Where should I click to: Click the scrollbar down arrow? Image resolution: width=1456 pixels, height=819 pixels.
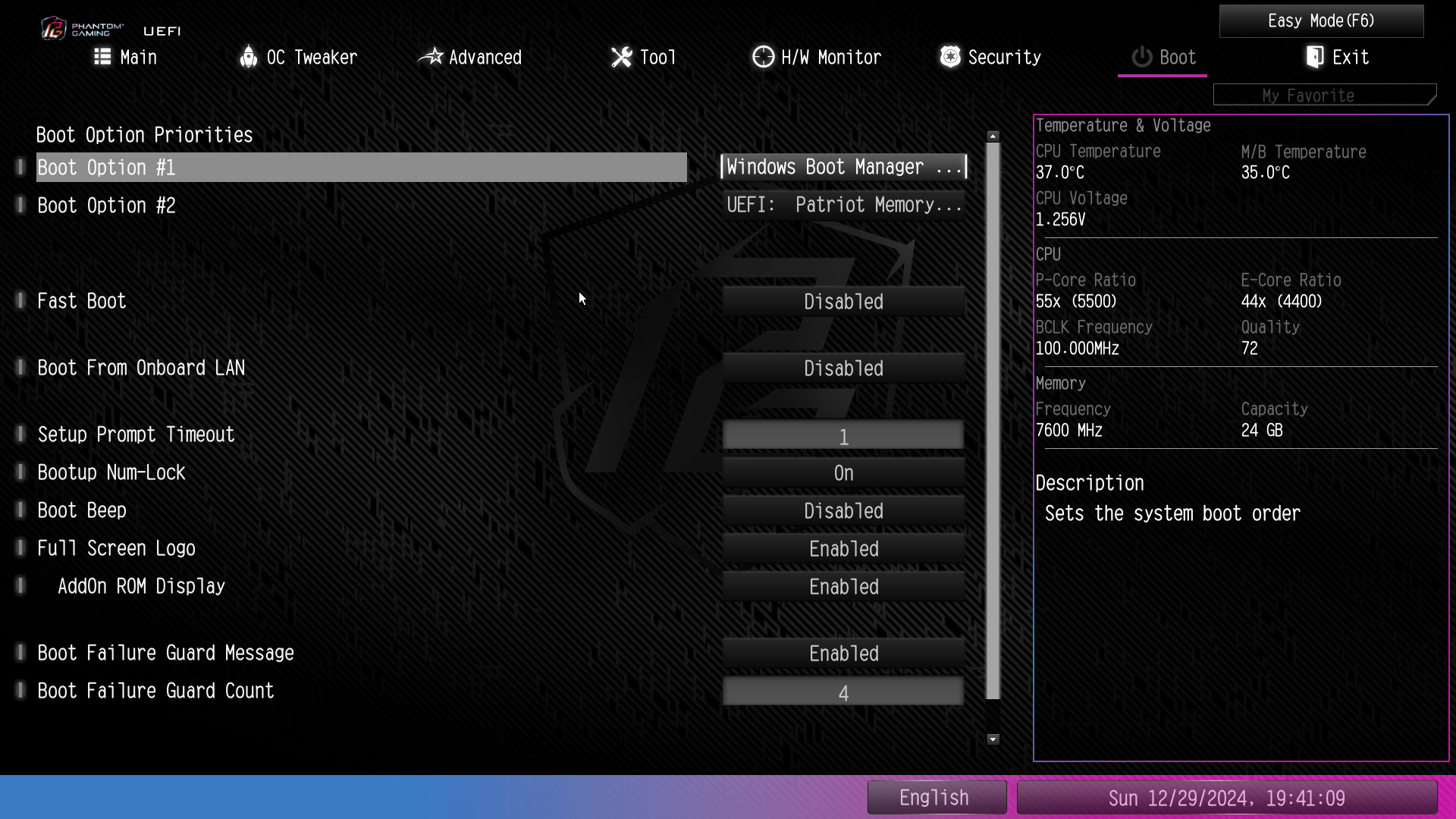pyautogui.click(x=993, y=739)
